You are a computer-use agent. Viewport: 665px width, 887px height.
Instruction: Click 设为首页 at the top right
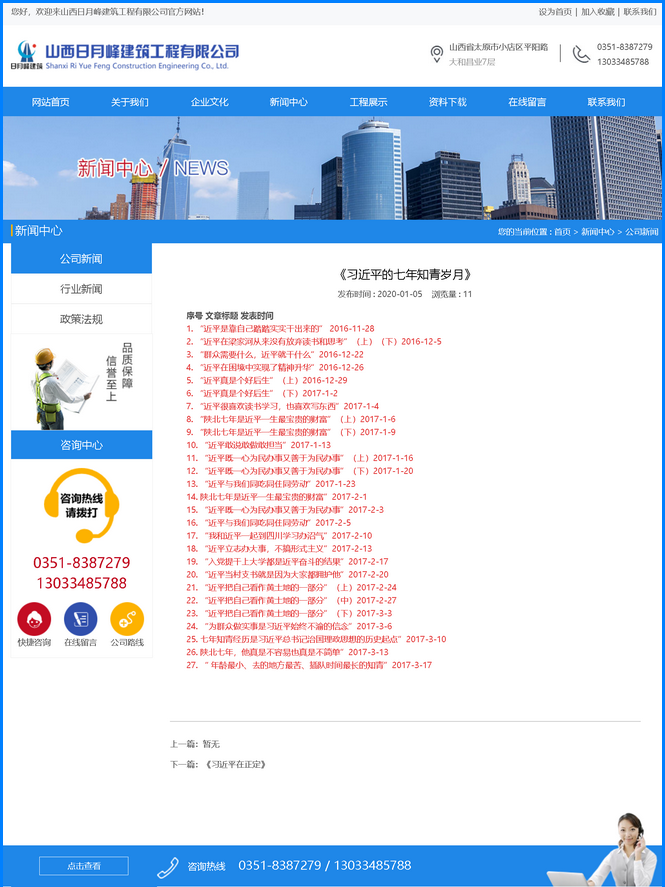coord(555,12)
